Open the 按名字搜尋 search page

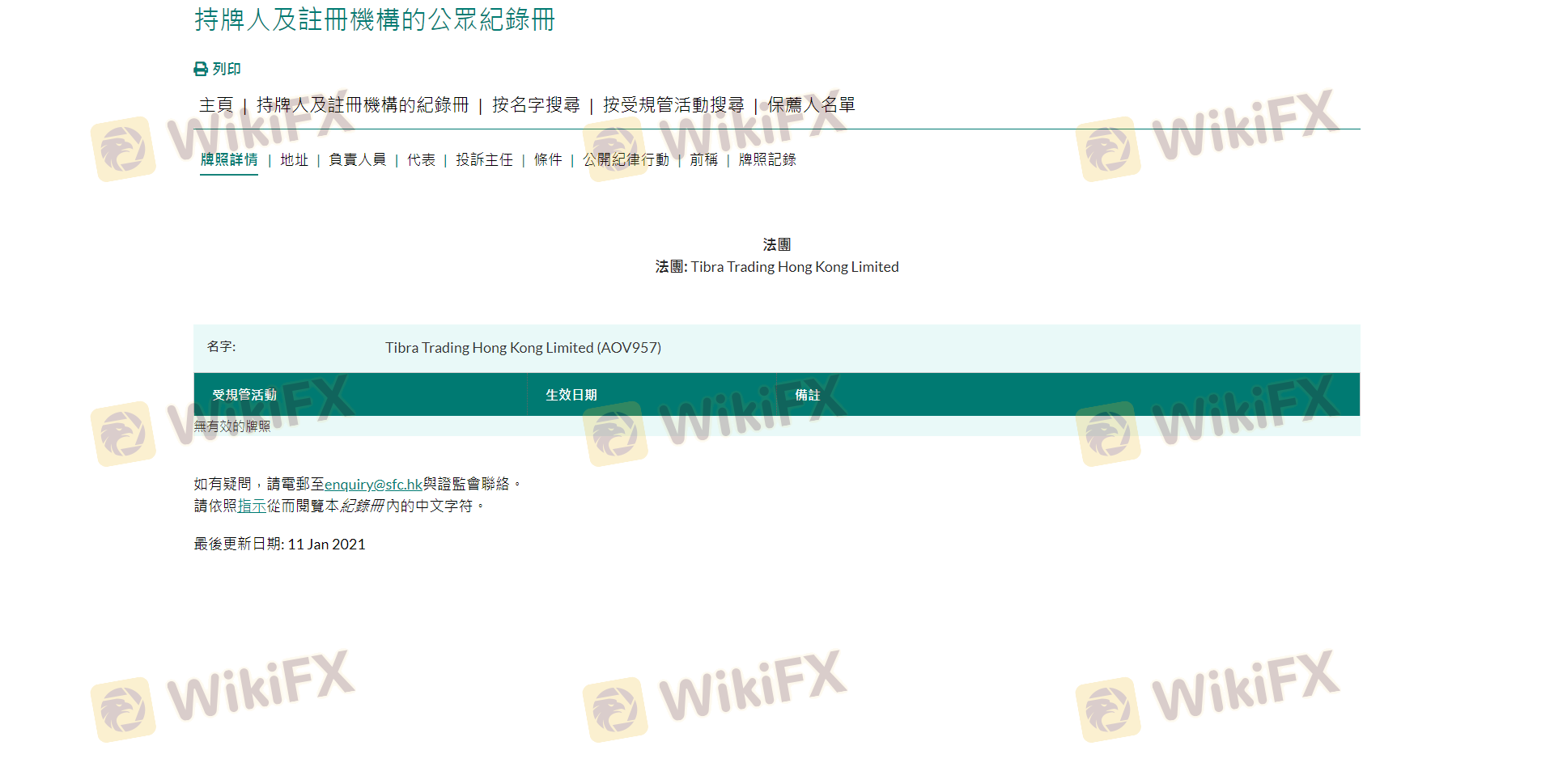coord(536,105)
